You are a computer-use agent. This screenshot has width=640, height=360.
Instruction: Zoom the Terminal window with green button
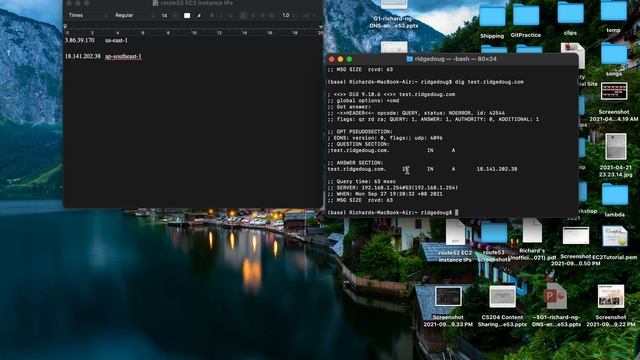(349, 59)
